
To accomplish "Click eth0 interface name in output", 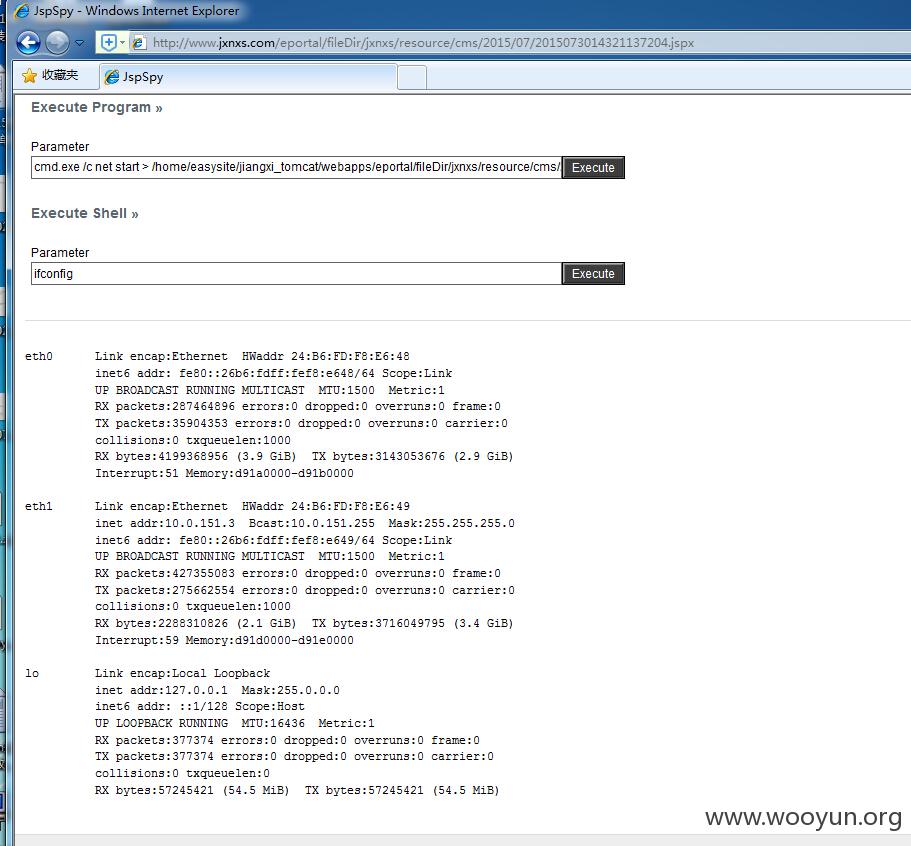I will tap(38, 356).
